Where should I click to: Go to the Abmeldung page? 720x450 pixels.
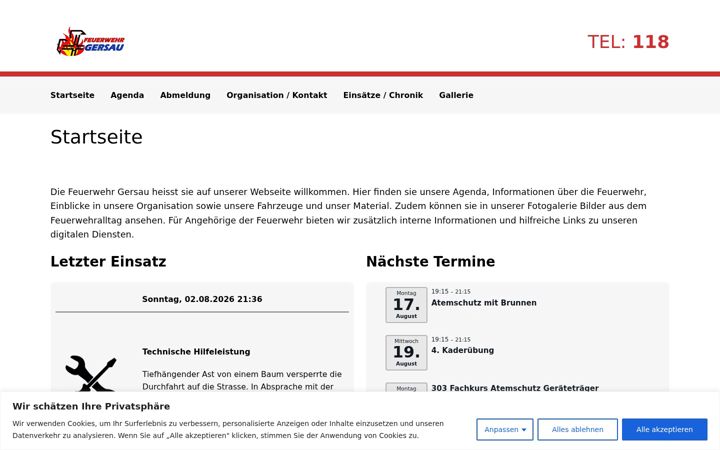tap(185, 95)
